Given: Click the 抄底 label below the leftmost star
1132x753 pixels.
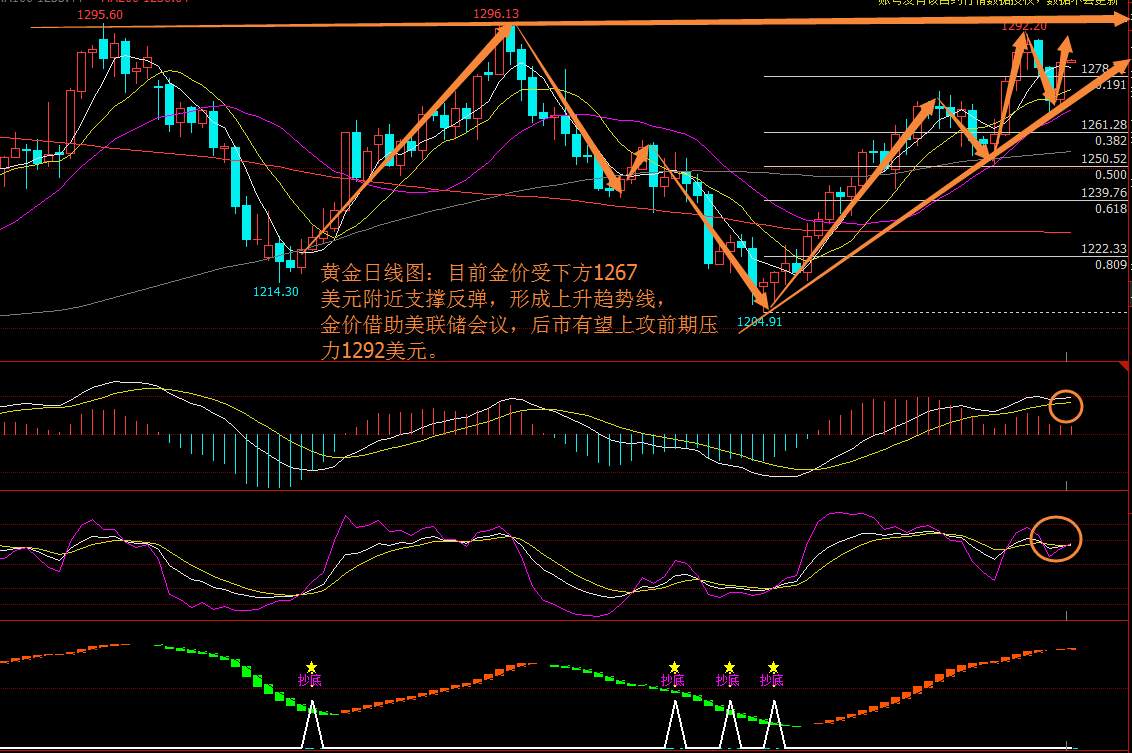Looking at the screenshot, I should [x=310, y=680].
